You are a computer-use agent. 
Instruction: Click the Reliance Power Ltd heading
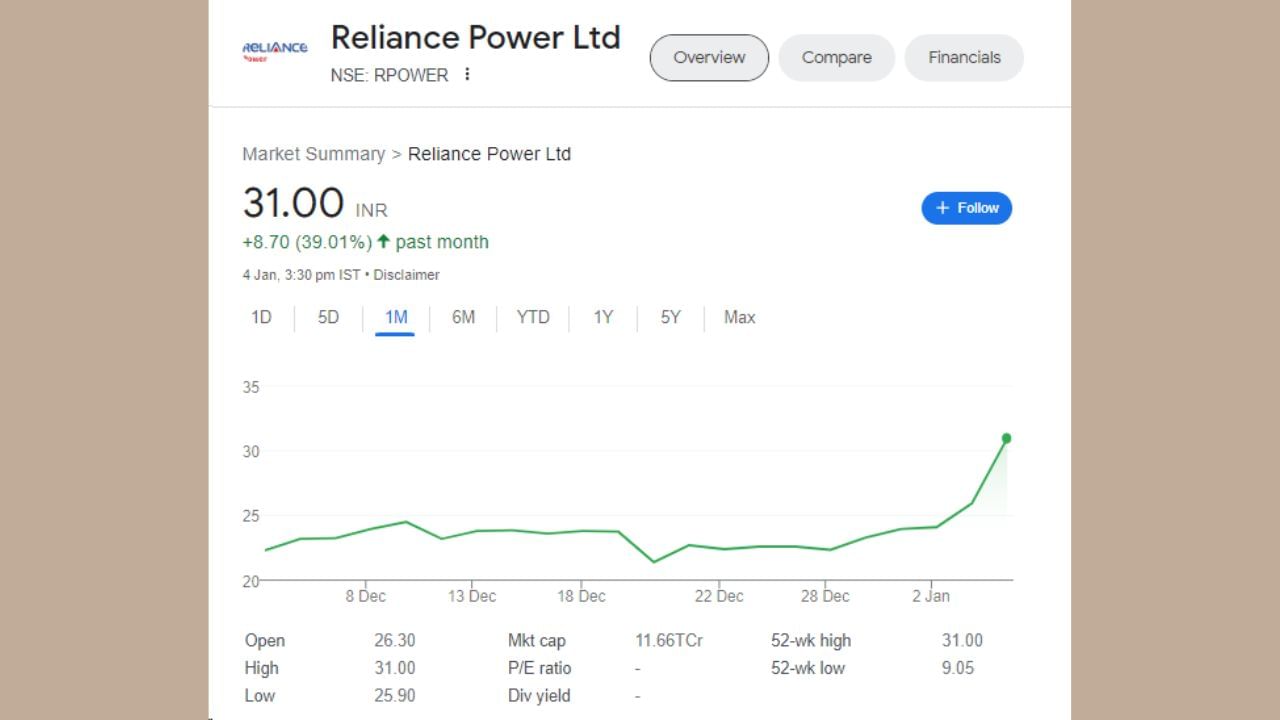pos(476,38)
